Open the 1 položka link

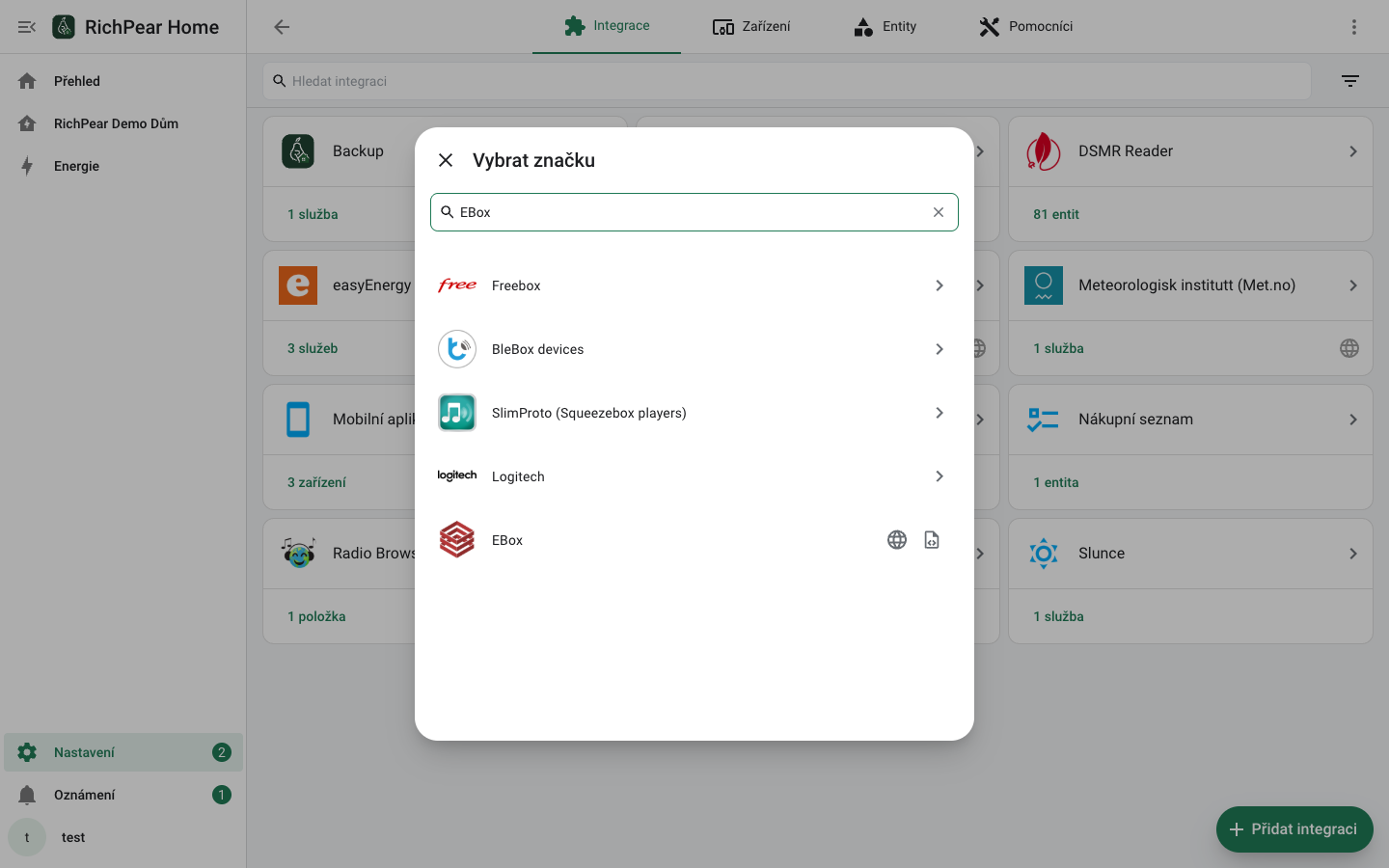click(316, 616)
